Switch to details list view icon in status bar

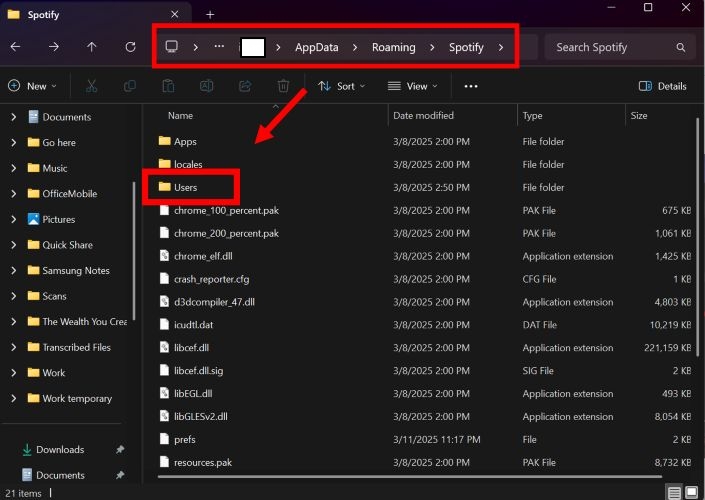674,493
